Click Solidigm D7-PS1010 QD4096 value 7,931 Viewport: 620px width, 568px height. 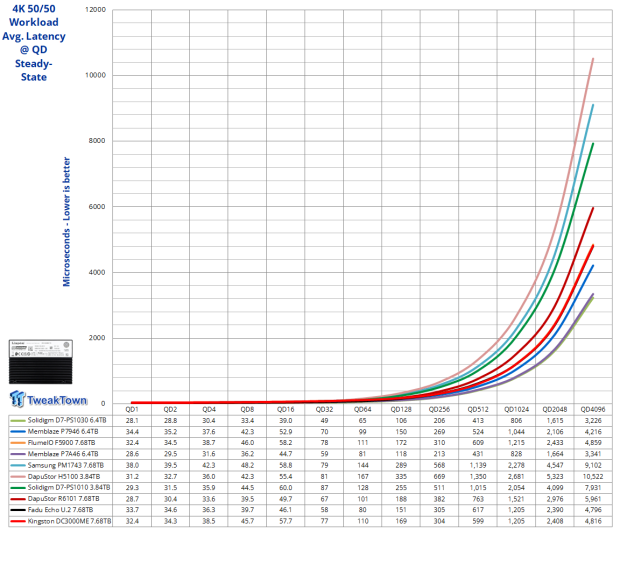pyautogui.click(x=593, y=488)
